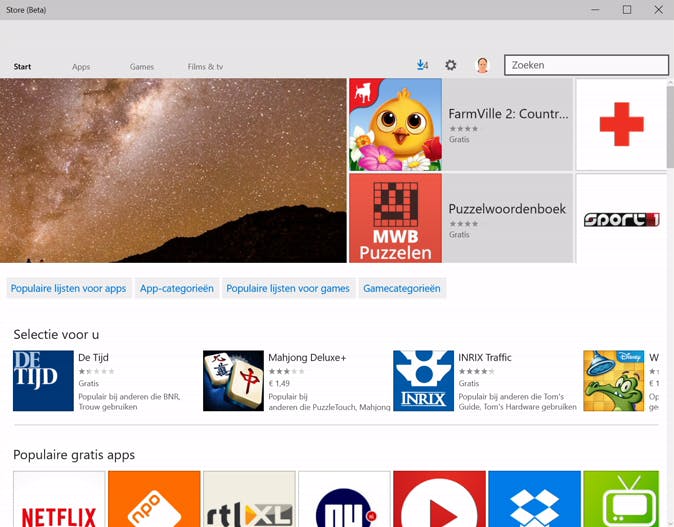Click INRIX Traffic star rating
Screen dimensions: 674x527
pos(476,371)
